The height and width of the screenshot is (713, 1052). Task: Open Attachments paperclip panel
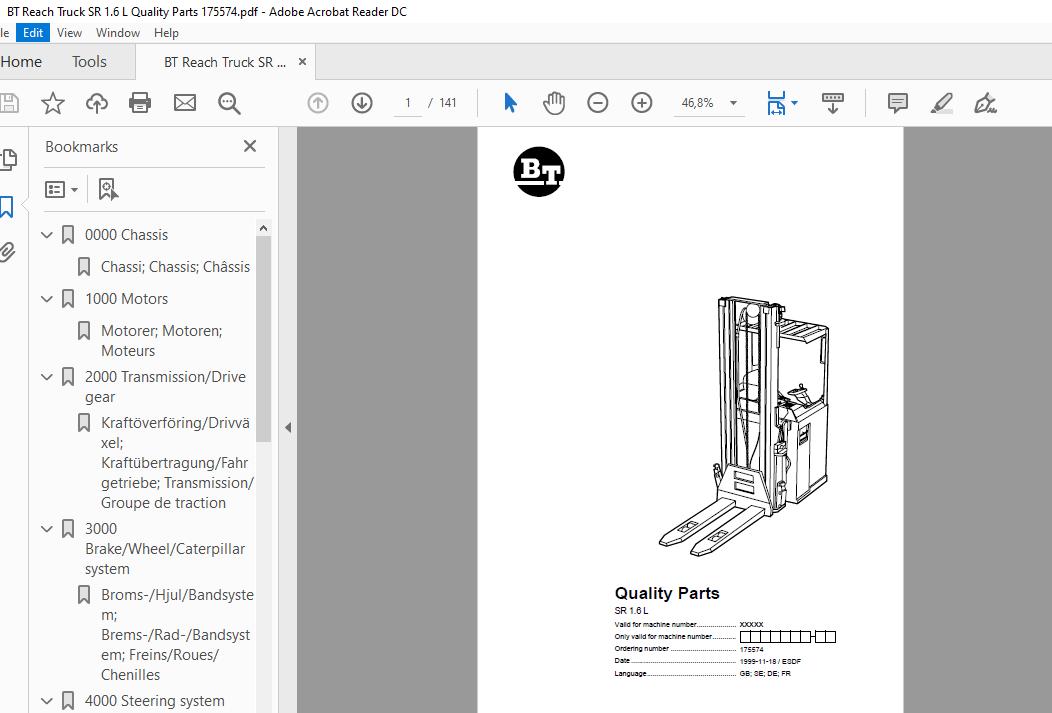click(x=7, y=252)
